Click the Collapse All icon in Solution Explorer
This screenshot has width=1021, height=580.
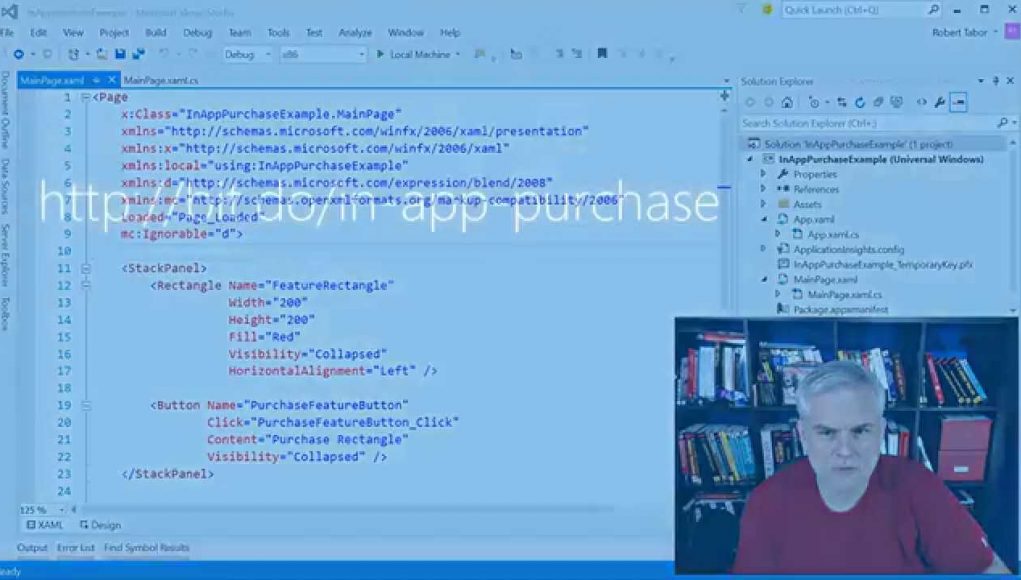[x=878, y=102]
